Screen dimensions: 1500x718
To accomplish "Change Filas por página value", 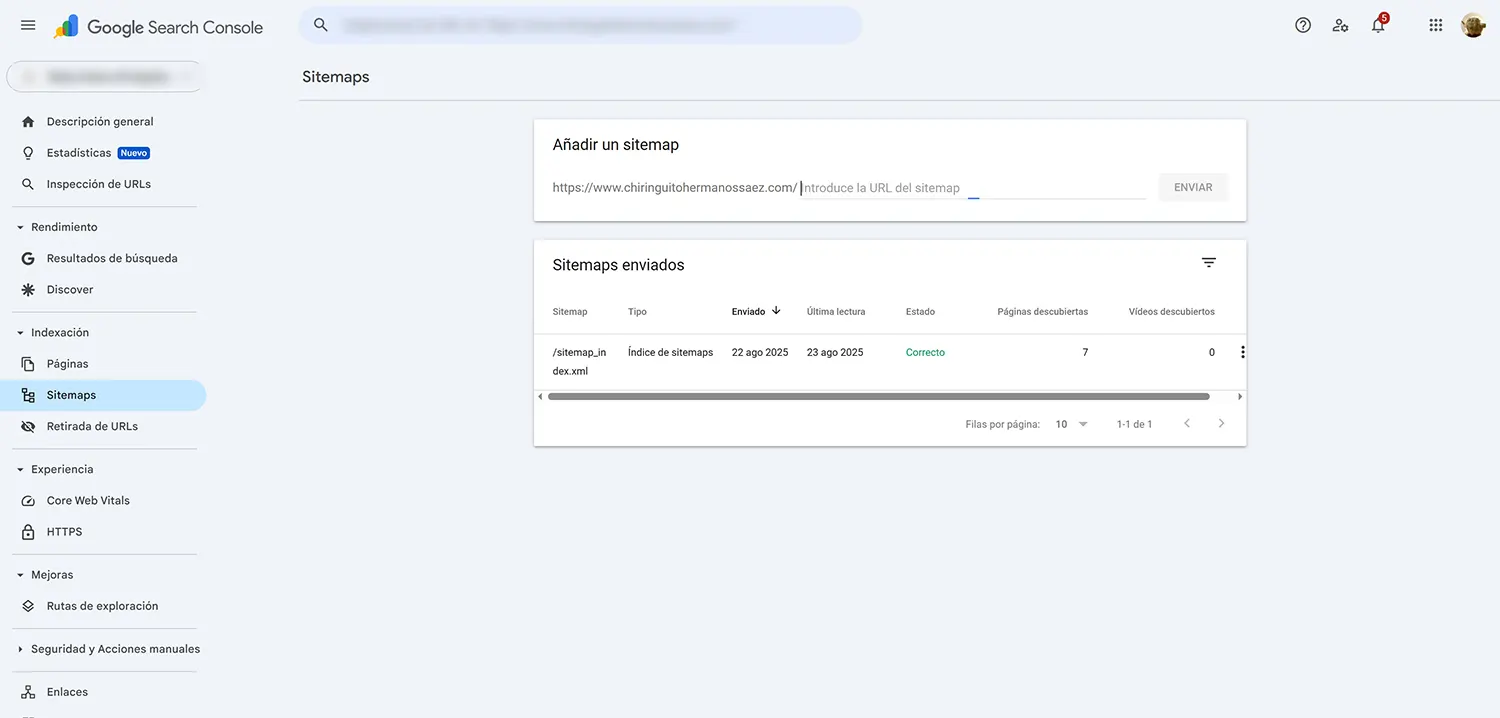I will pyautogui.click(x=1070, y=424).
